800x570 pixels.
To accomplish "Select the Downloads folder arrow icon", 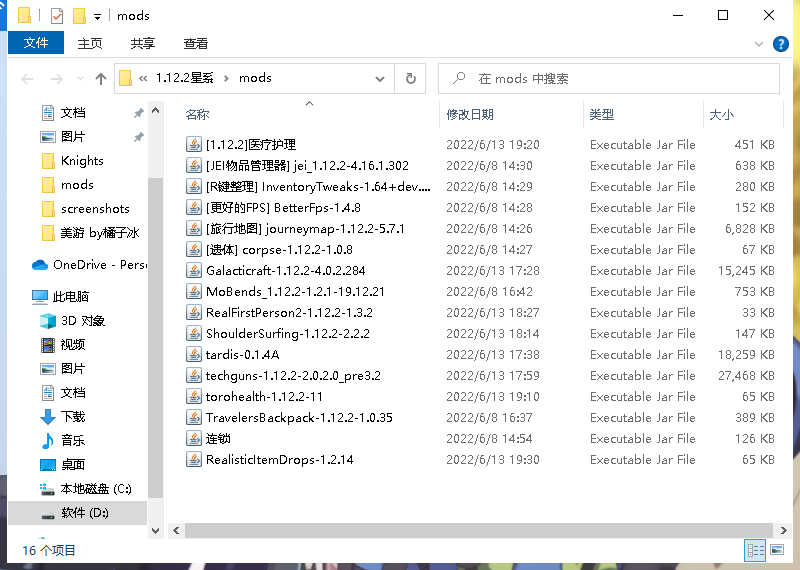I will (47, 417).
